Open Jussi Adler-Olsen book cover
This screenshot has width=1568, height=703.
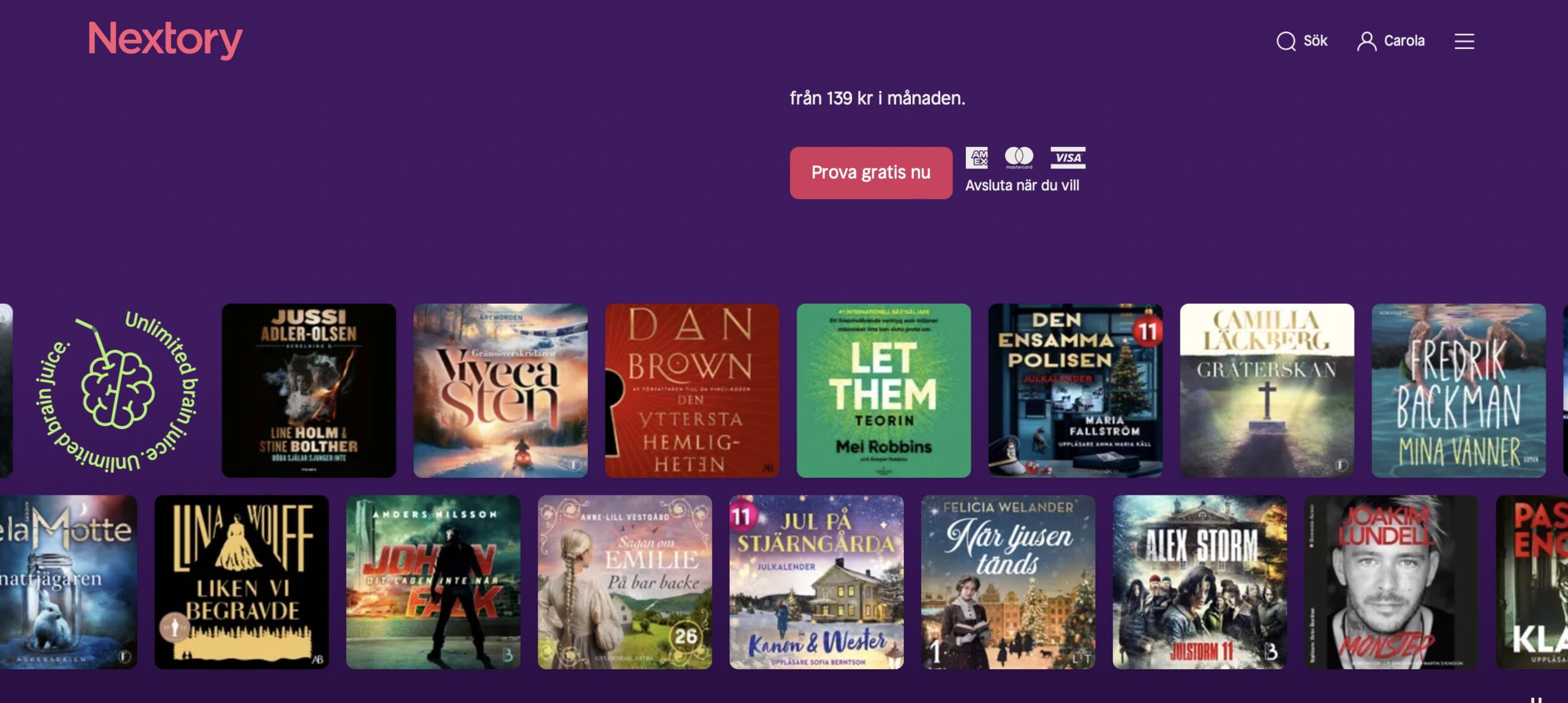[x=309, y=391]
